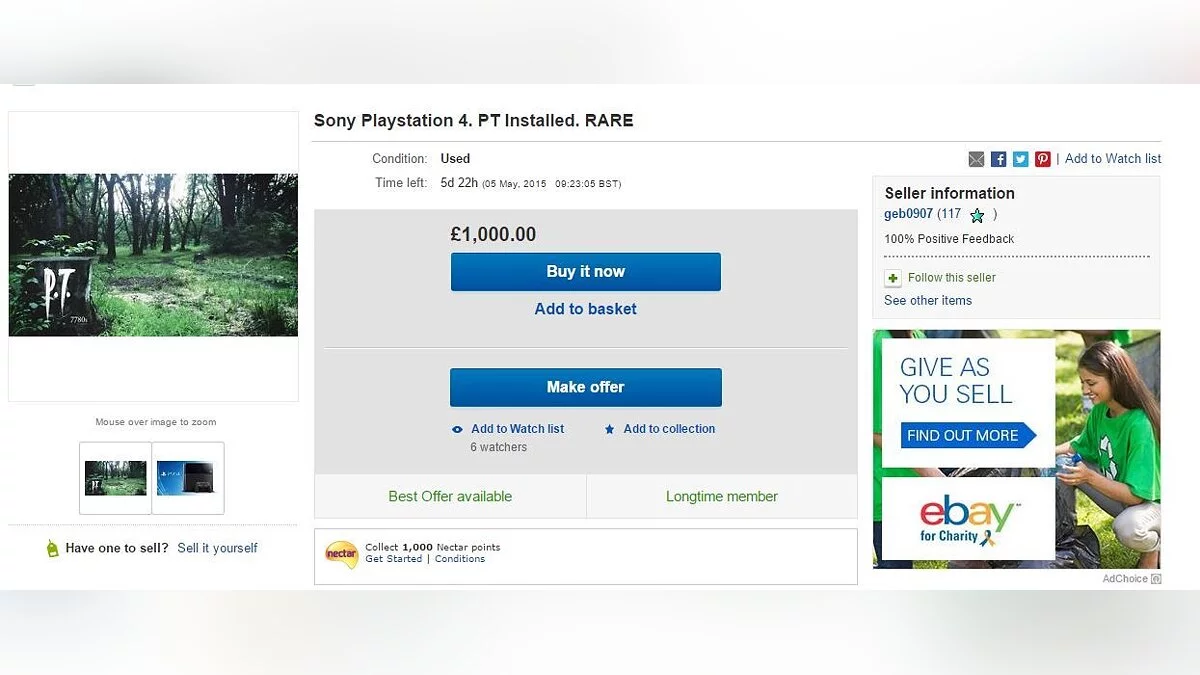Click the Nectar logo icon
Viewport: 1200px width, 675px height.
point(341,553)
